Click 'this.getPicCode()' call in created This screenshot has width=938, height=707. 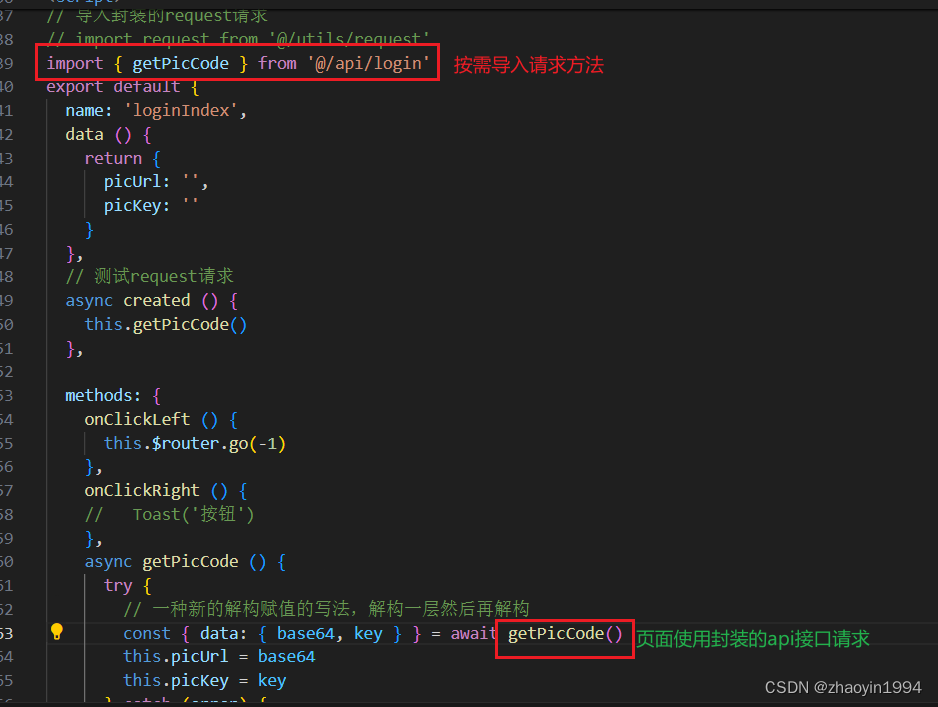click(166, 324)
